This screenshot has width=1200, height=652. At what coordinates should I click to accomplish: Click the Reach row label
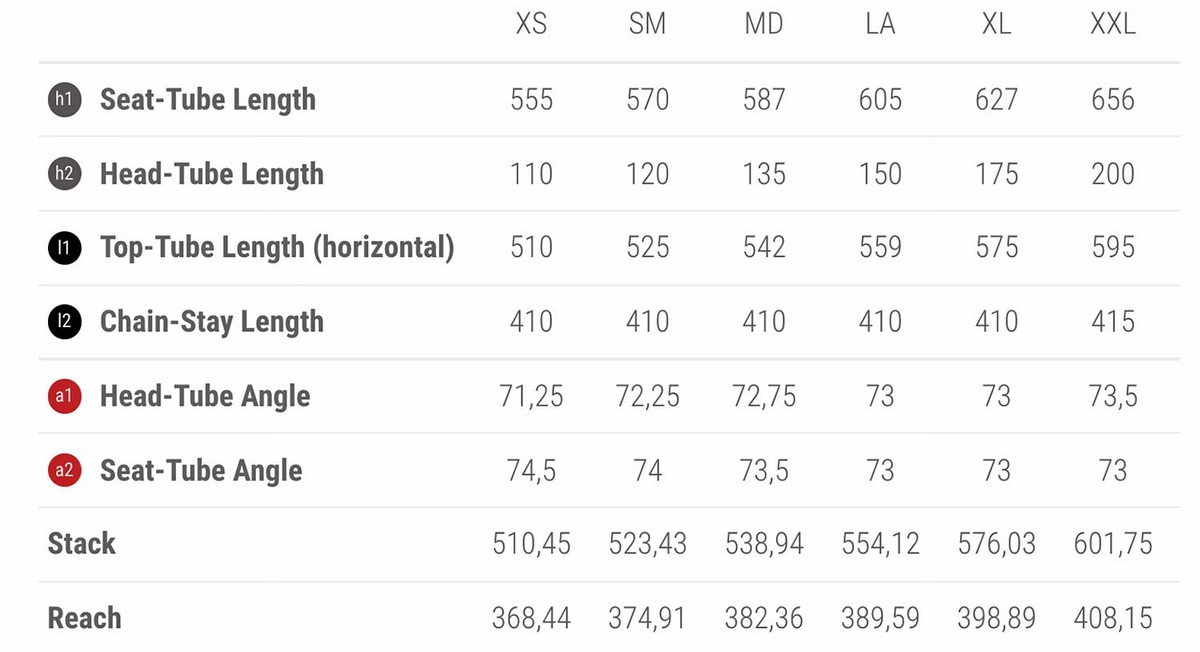pyautogui.click(x=85, y=618)
